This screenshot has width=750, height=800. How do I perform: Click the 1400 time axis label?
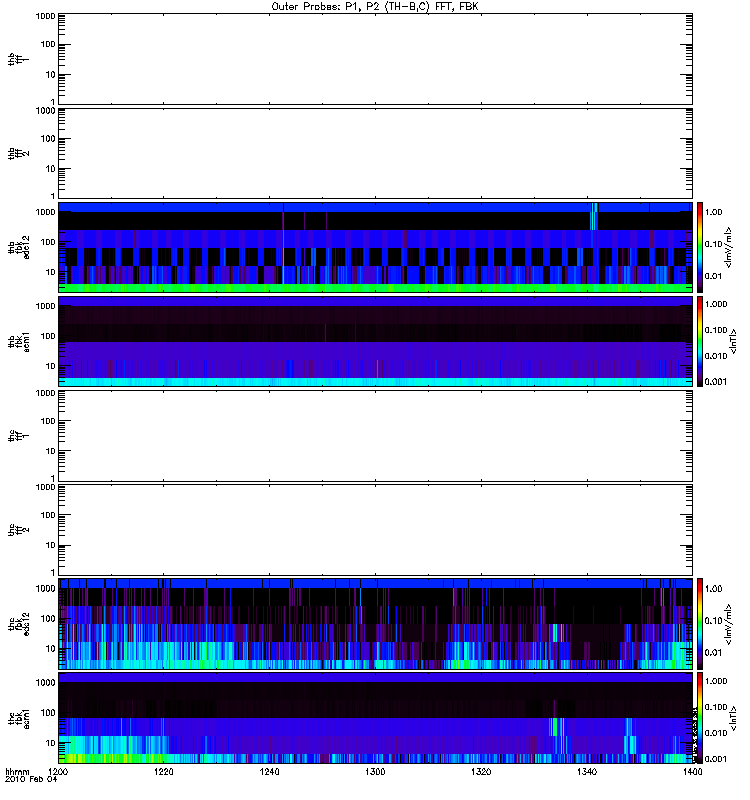692,772
